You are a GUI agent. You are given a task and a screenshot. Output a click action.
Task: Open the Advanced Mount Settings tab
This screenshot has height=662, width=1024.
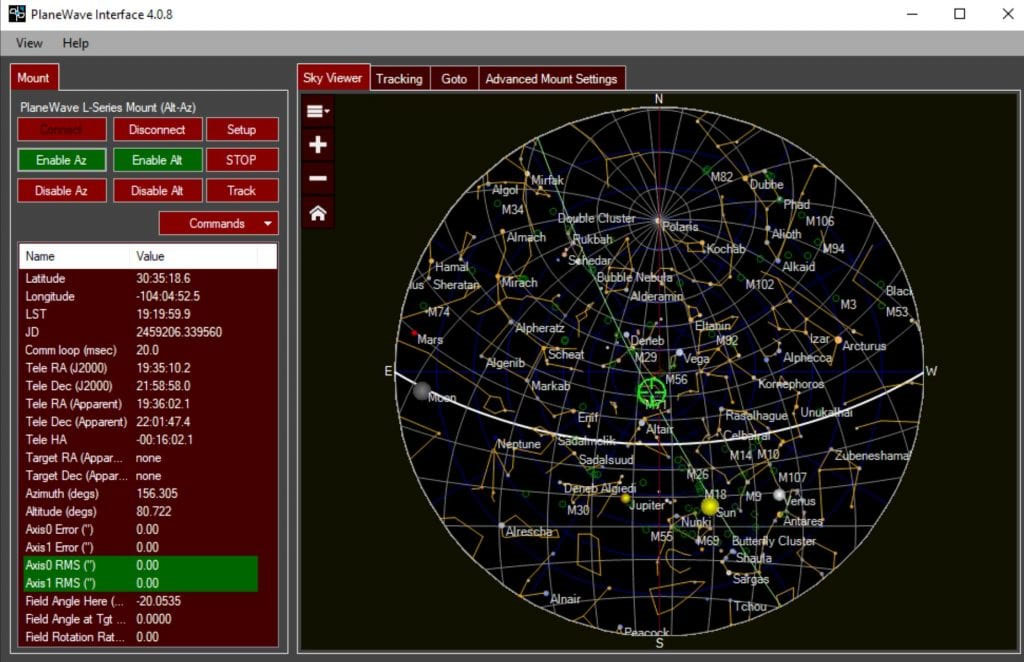tap(551, 79)
